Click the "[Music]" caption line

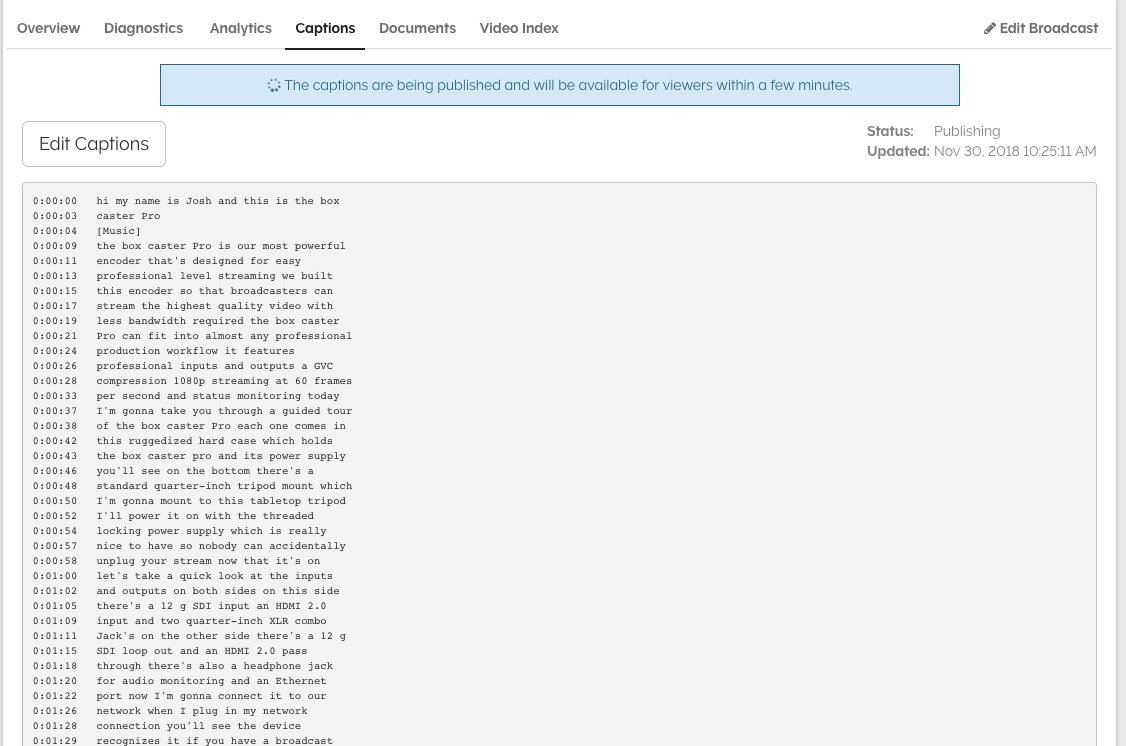119,231
